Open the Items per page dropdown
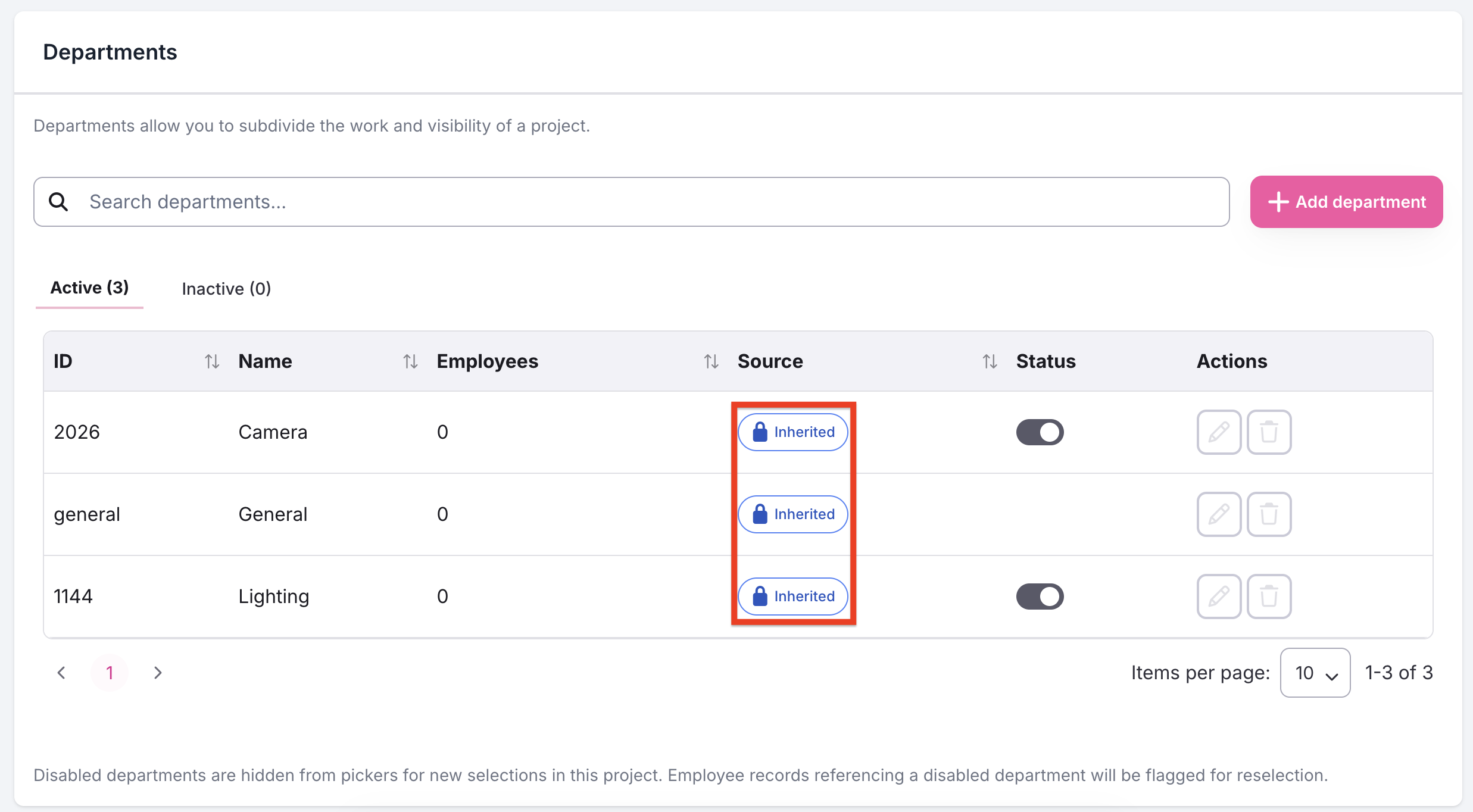The height and width of the screenshot is (812, 1473). 1315,673
